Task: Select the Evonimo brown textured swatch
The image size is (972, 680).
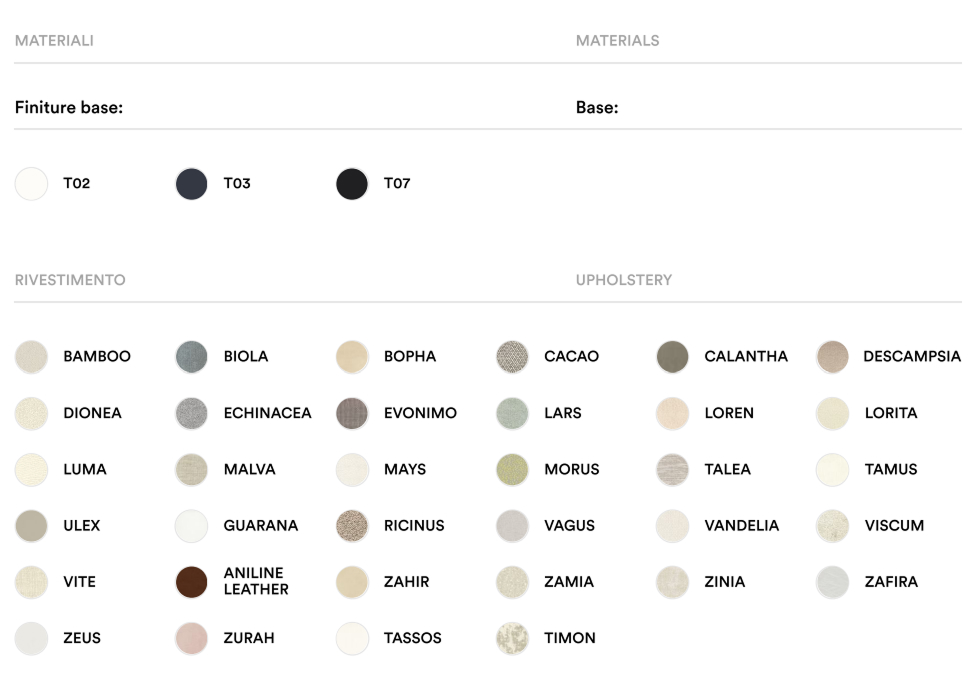Action: tap(352, 413)
